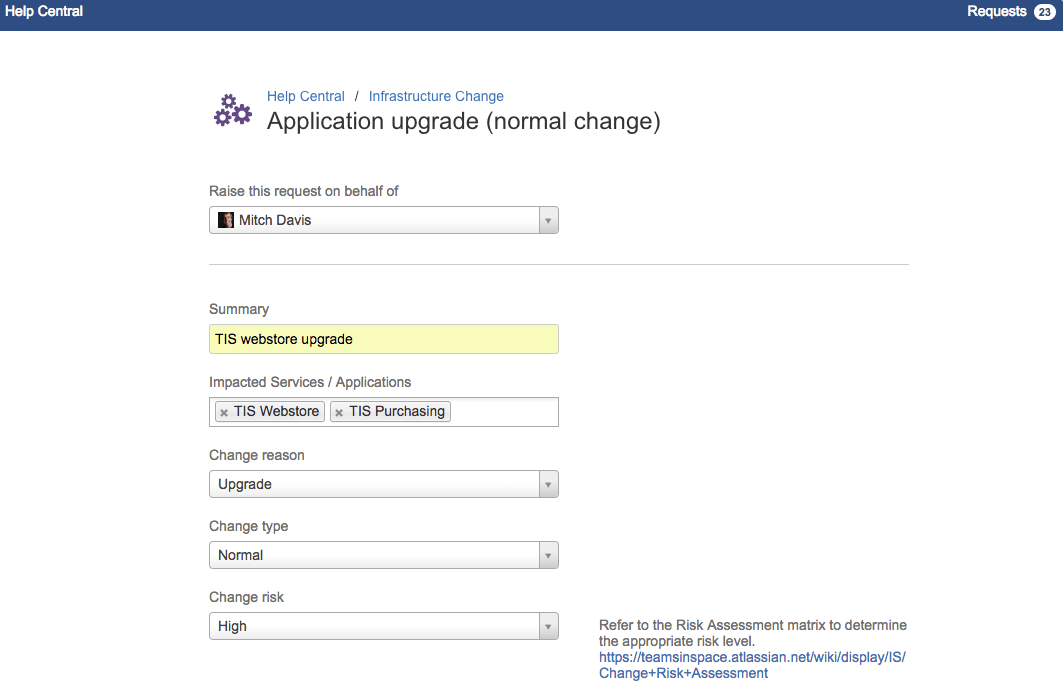1063x687 pixels.
Task: Open the Change type dropdown set to Normal
Action: coord(547,555)
